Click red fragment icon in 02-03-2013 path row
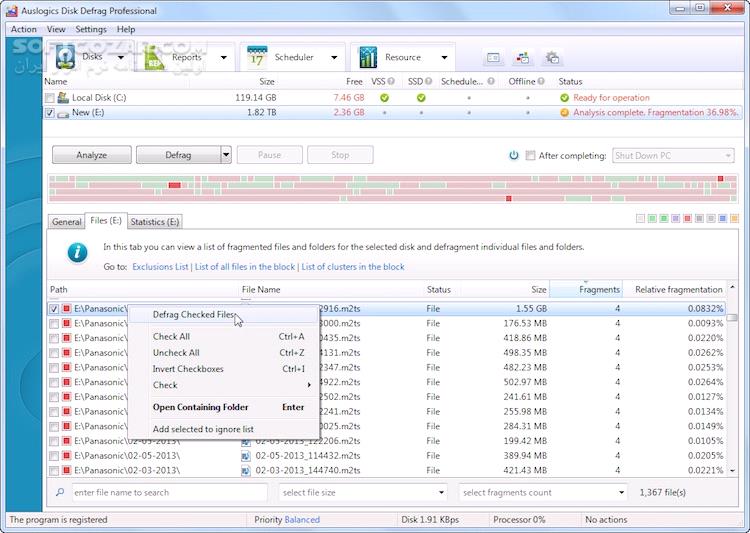 [x=66, y=470]
